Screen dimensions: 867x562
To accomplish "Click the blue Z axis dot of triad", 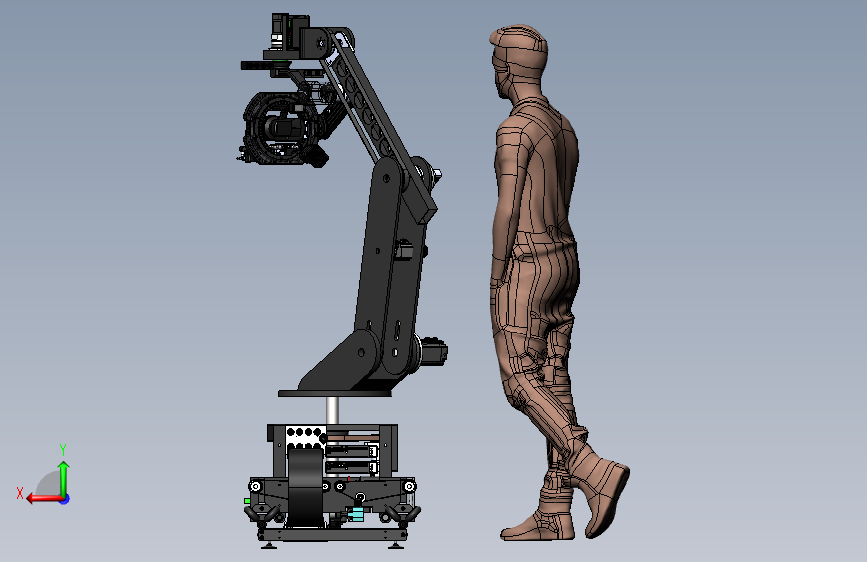I will click(x=65, y=499).
